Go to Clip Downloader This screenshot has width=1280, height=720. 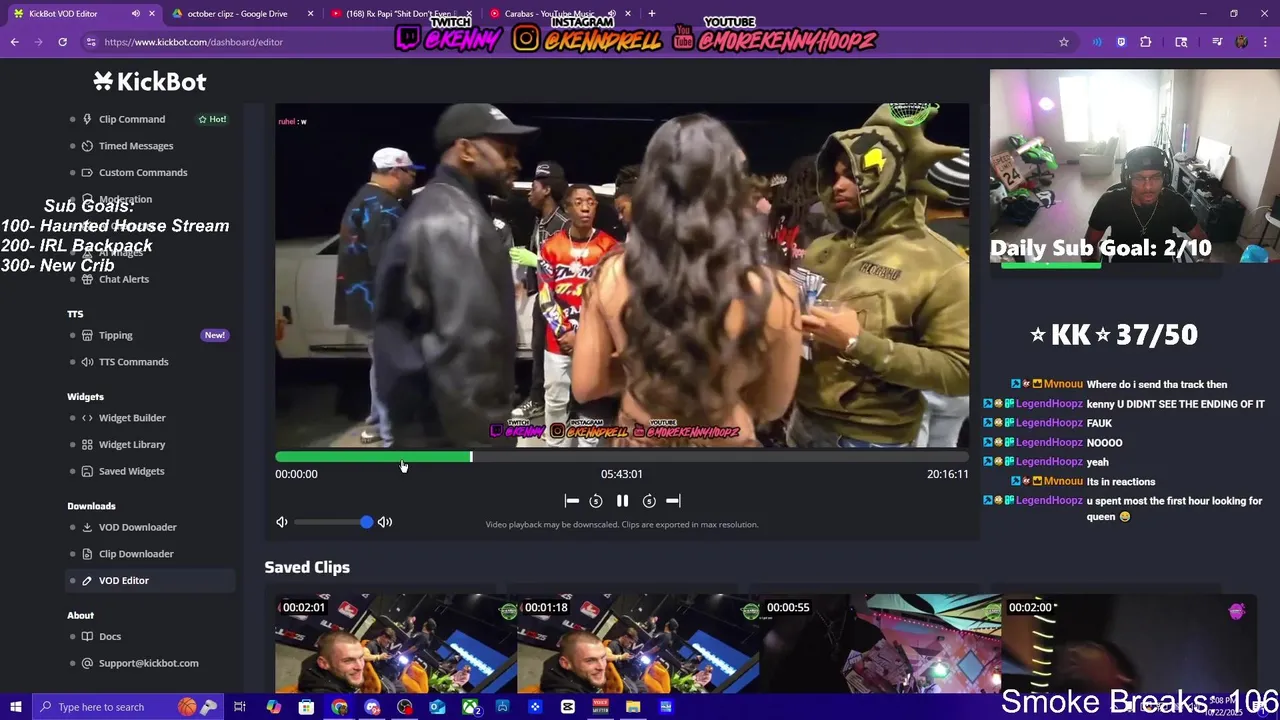pos(136,554)
